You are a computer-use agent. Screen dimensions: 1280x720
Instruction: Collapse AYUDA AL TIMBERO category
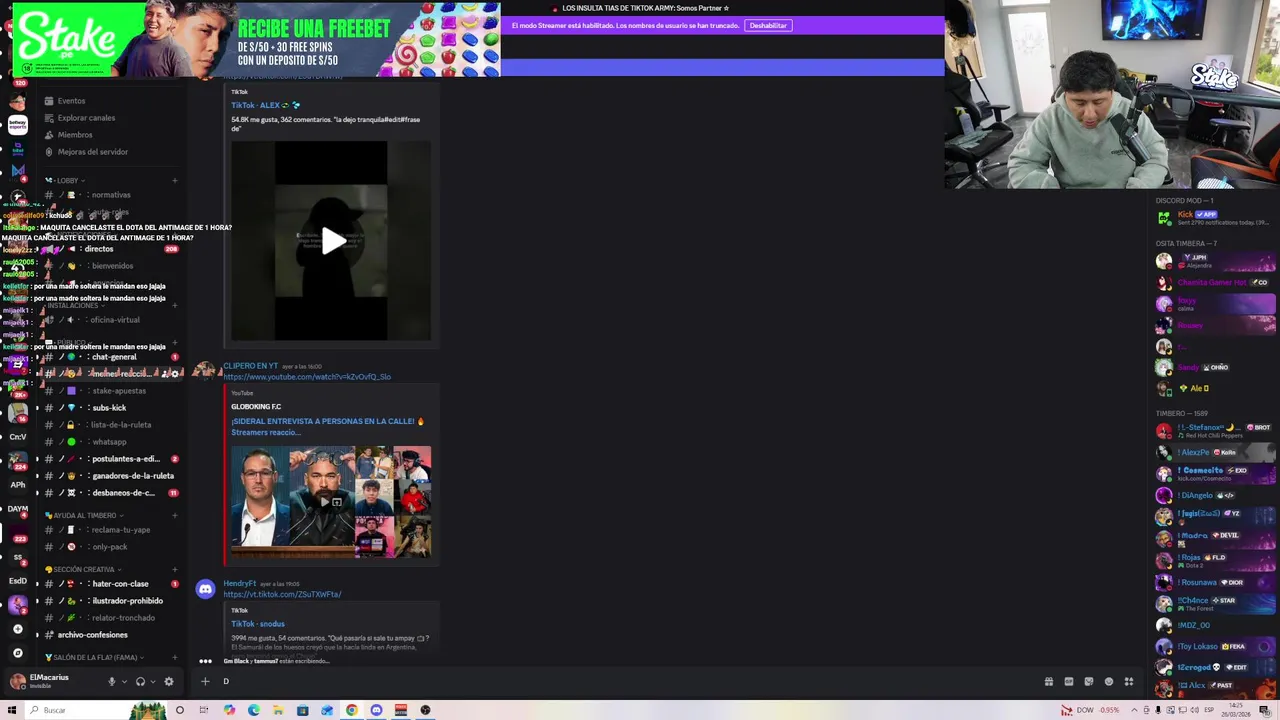click(x=82, y=516)
